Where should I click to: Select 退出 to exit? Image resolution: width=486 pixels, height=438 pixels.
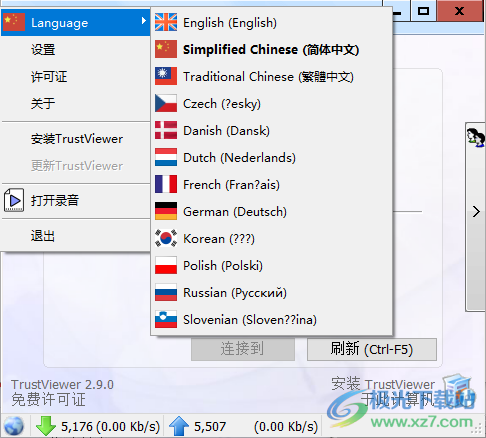pos(76,236)
